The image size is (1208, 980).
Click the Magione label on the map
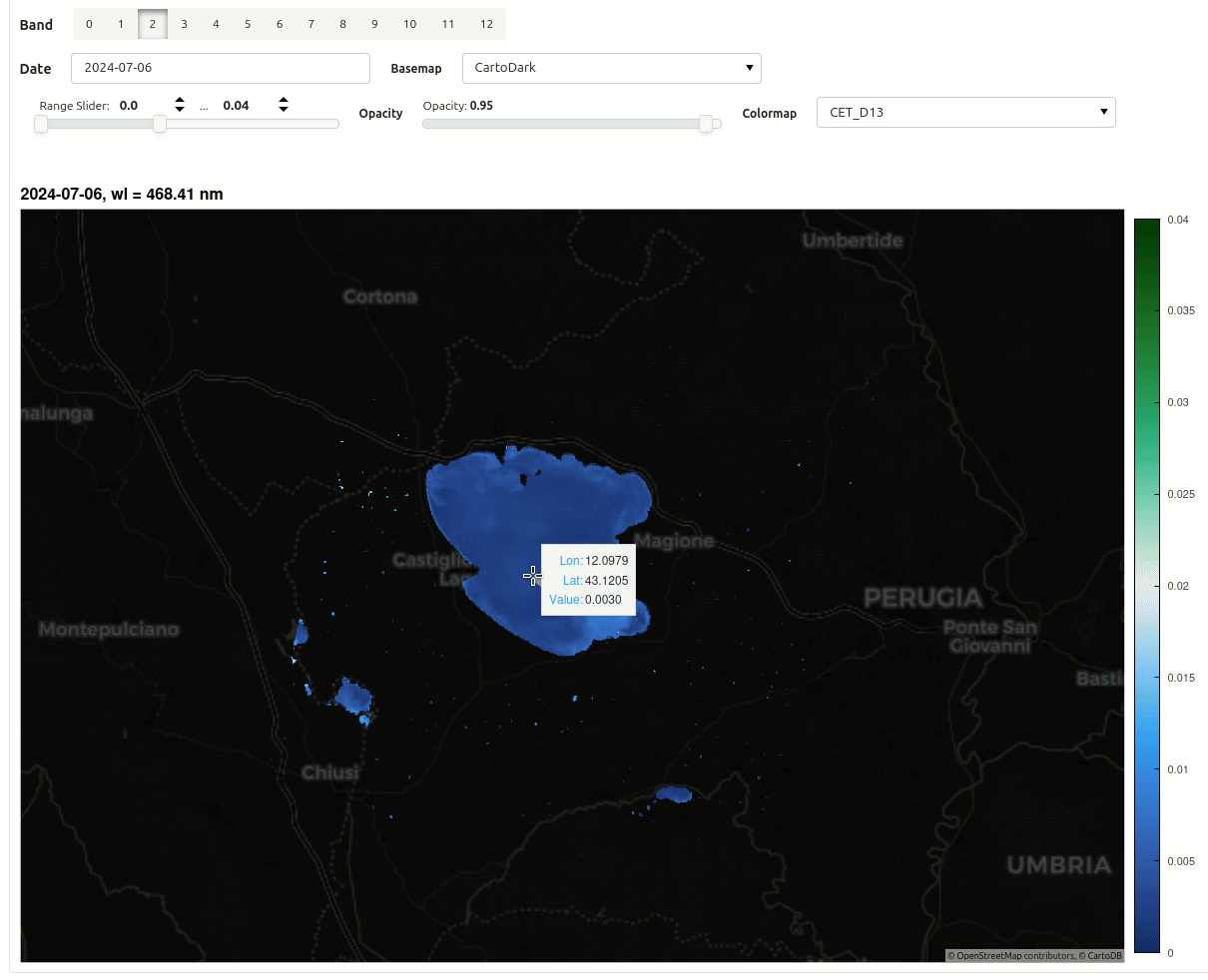(675, 541)
